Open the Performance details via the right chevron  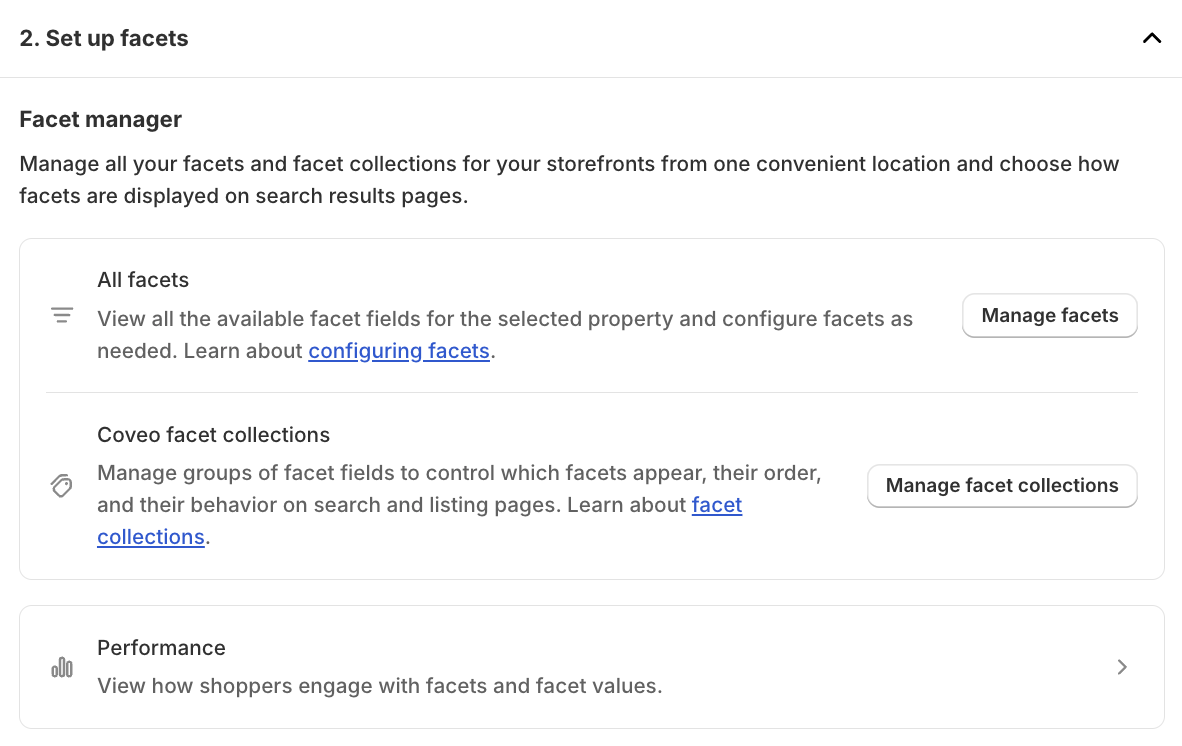[1122, 667]
